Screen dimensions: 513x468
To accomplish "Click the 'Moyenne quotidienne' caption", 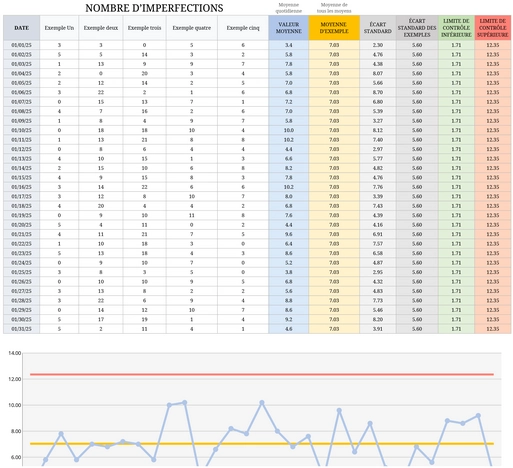I will coord(289,8).
